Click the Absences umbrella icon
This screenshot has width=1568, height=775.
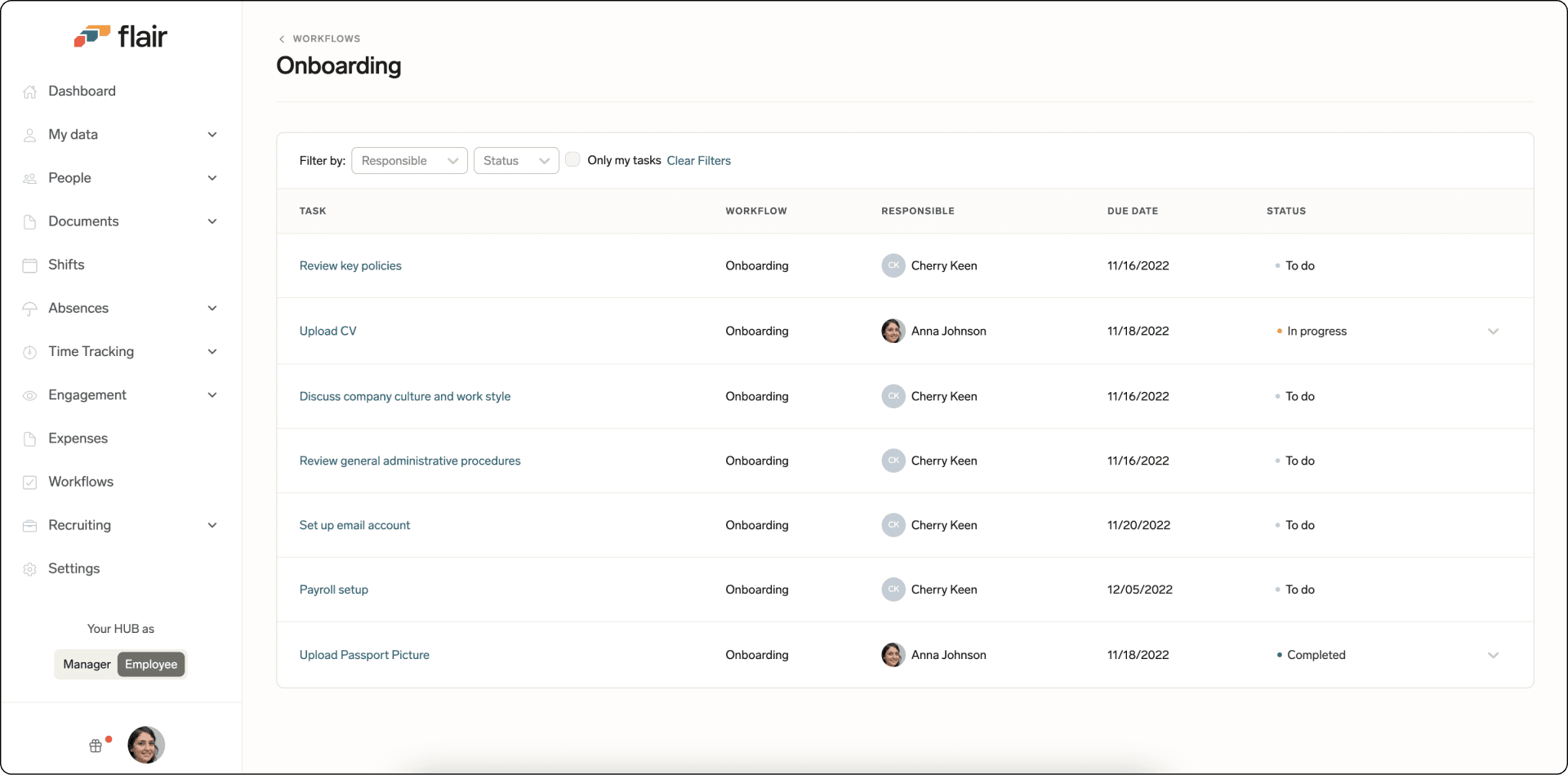click(x=30, y=309)
